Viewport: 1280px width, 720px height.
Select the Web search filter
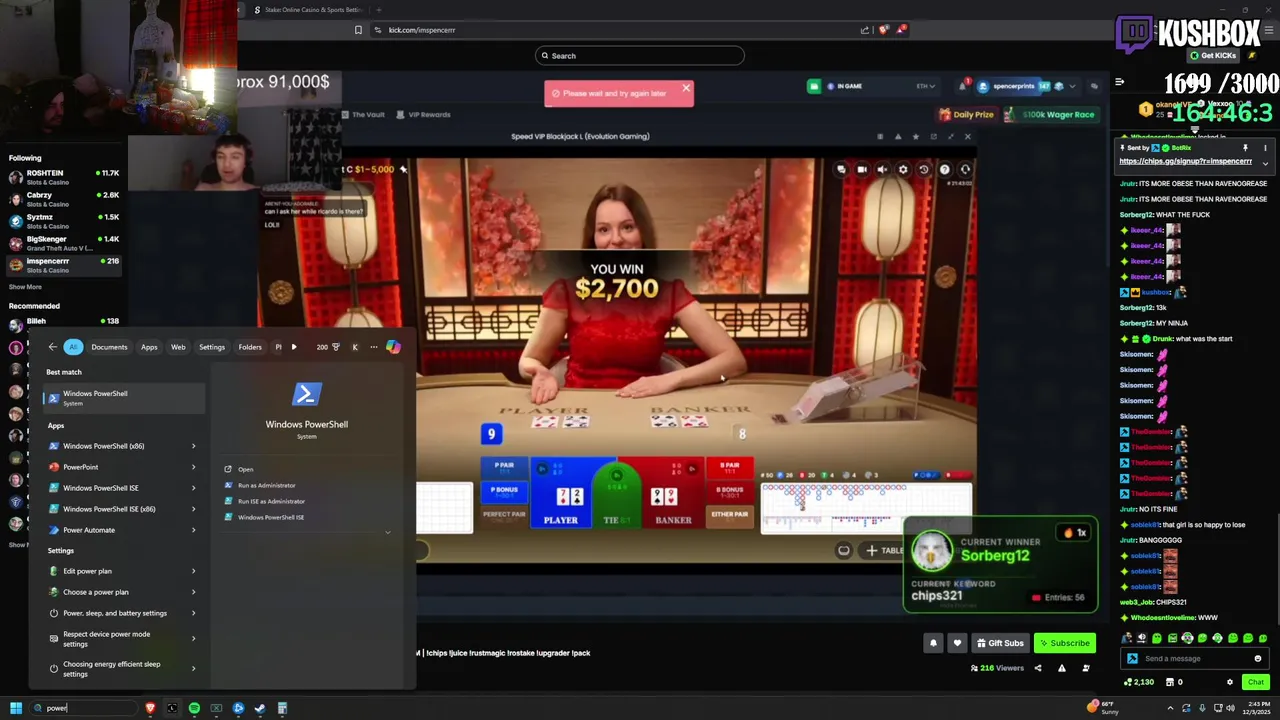click(178, 347)
